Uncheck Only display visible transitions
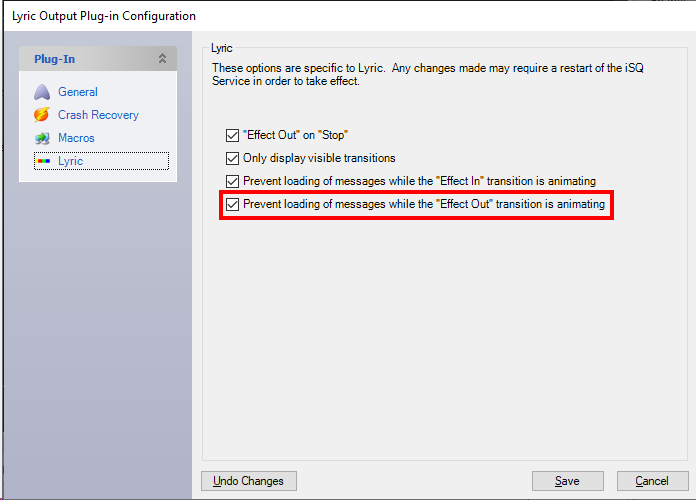 click(233, 158)
